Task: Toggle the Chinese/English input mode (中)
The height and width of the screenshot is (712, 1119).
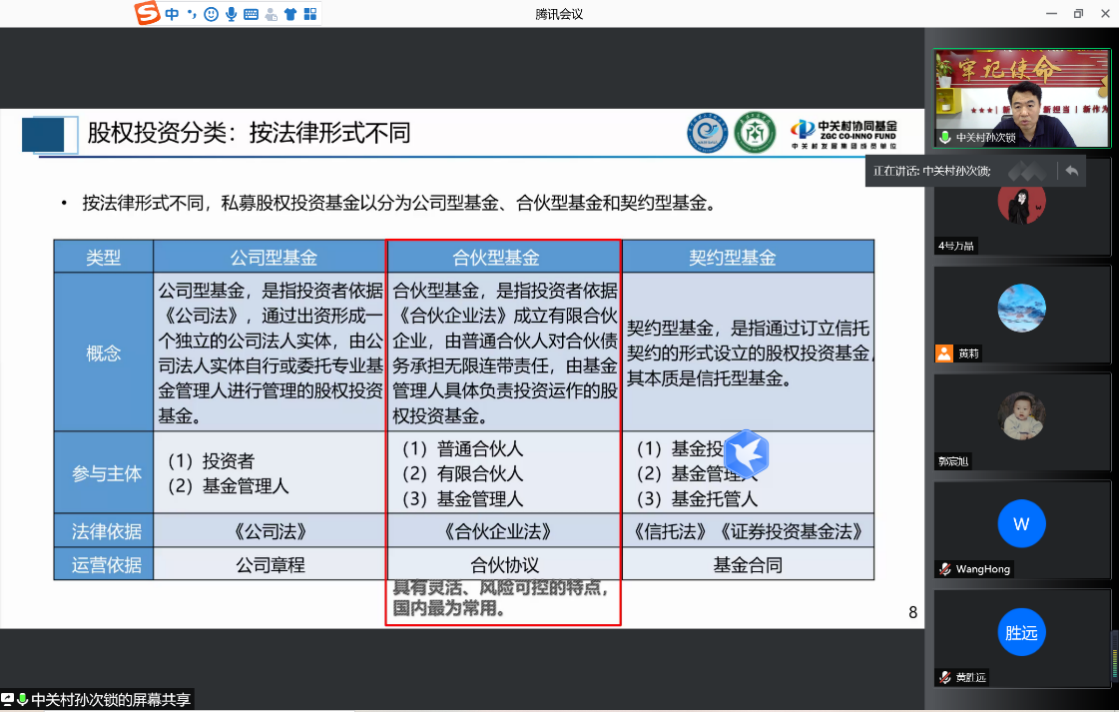Action: coord(173,14)
